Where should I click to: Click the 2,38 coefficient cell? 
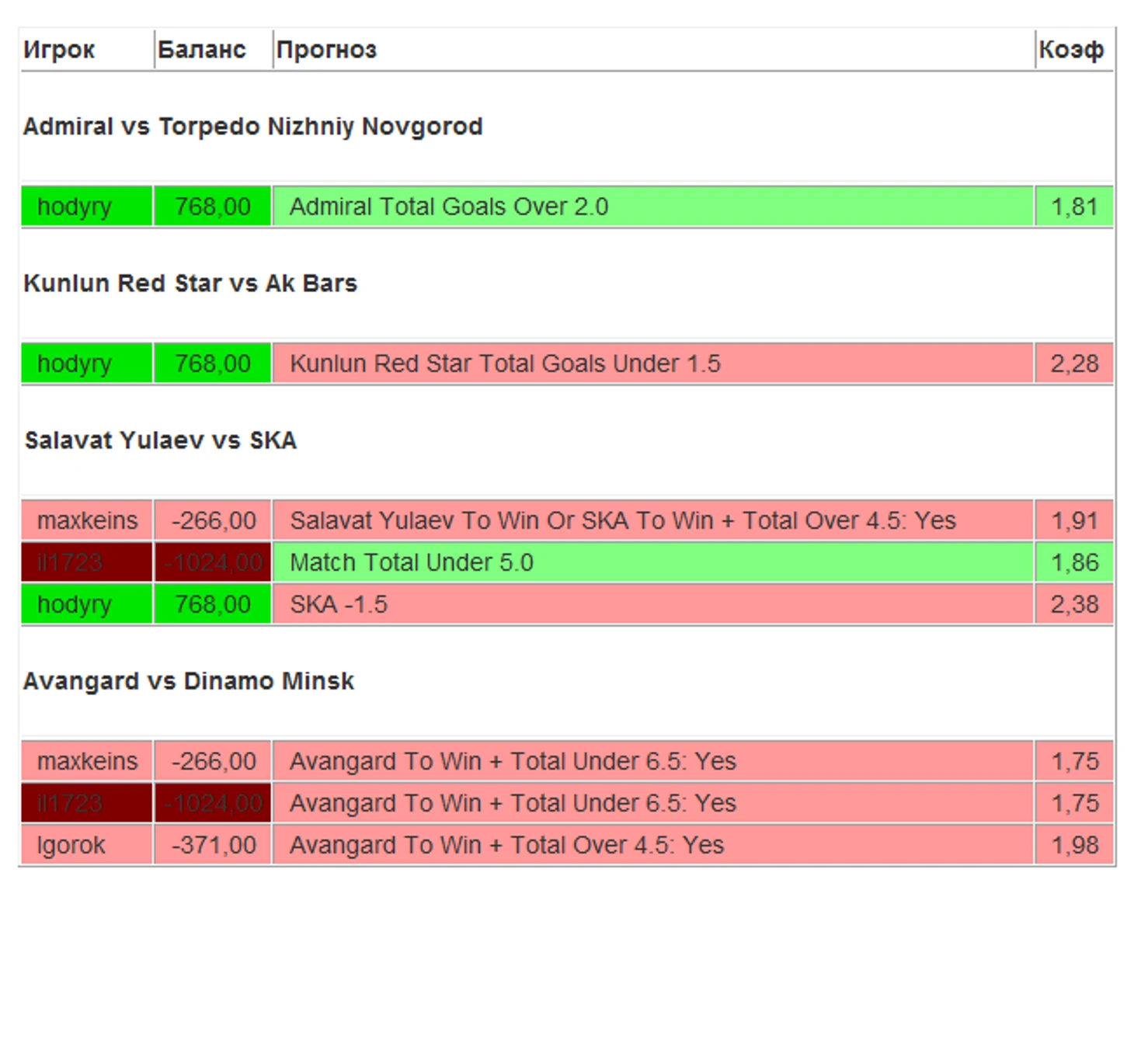1074,604
